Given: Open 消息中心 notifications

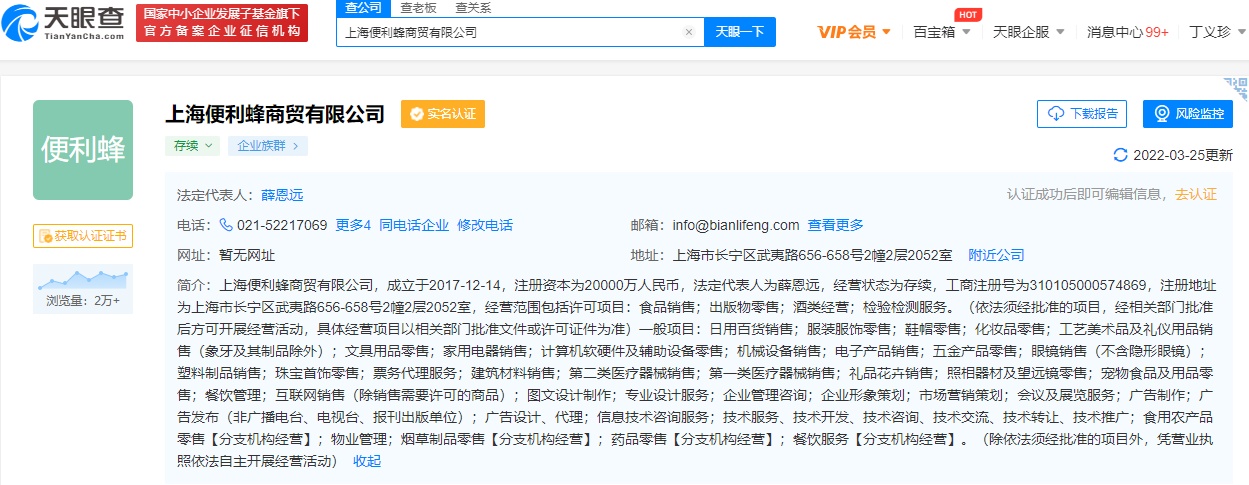Looking at the screenshot, I should pos(1128,32).
